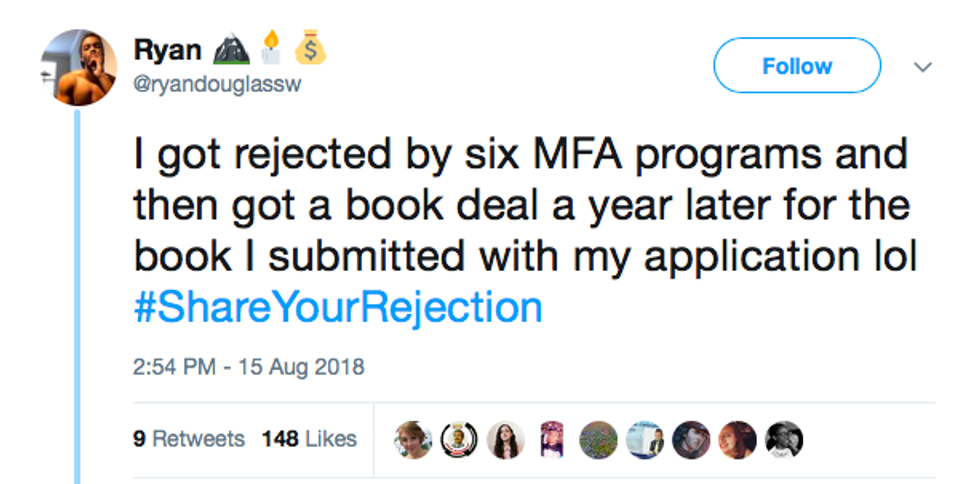Click the 2:54 PM - 15 Aug 2018 timestamp
This screenshot has height=484, width=980.
[x=248, y=367]
